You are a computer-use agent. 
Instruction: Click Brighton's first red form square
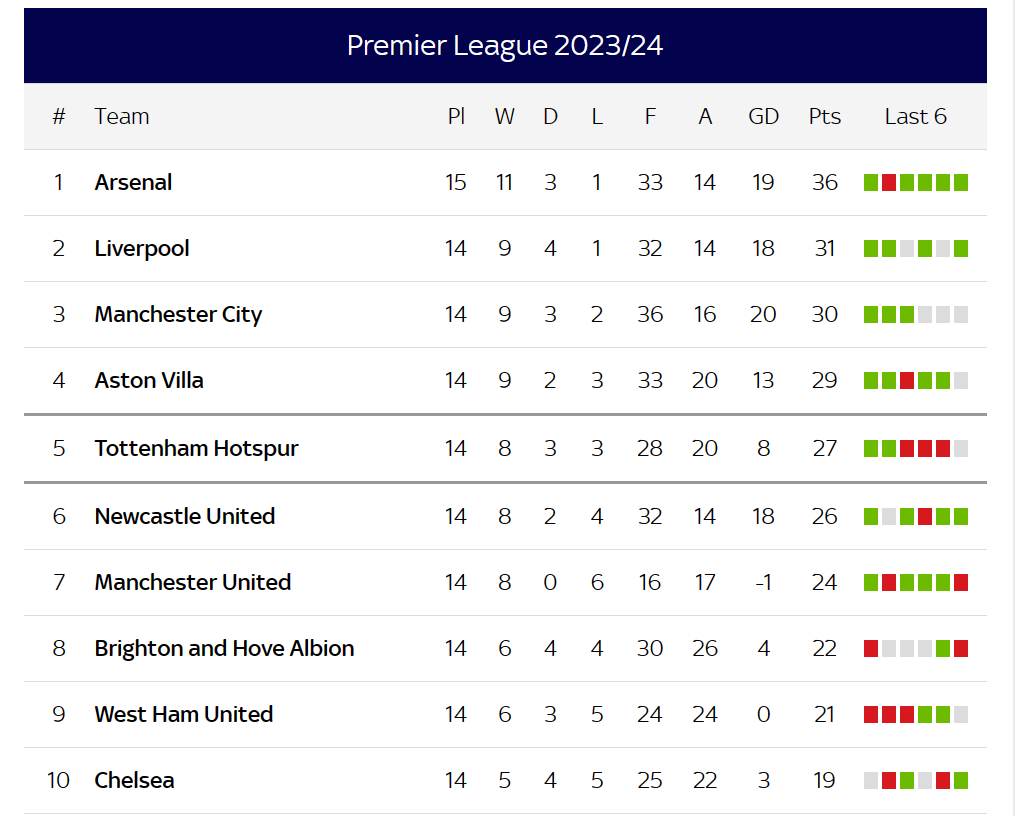pos(871,648)
